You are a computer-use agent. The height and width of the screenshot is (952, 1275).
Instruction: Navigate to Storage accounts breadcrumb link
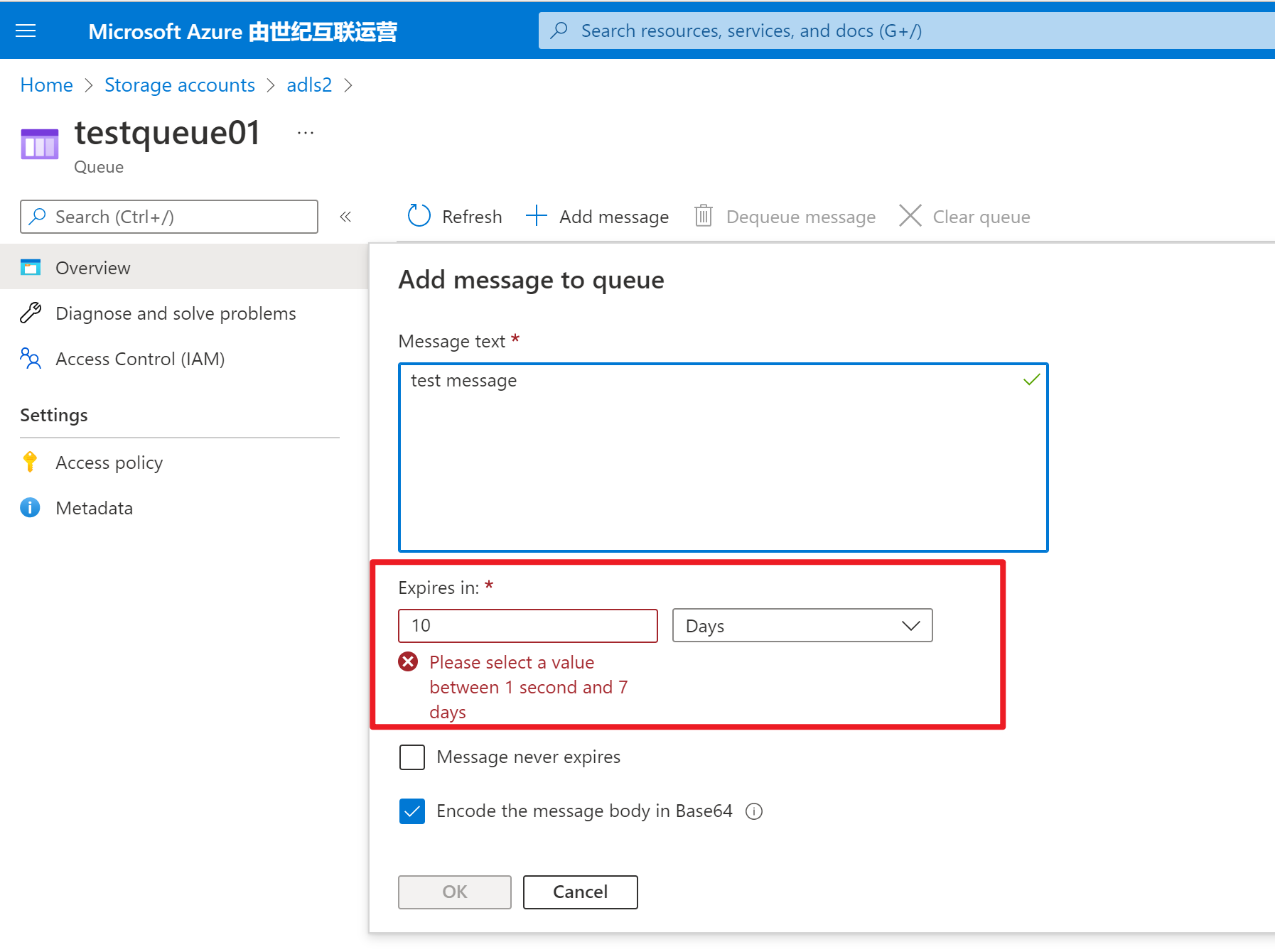179,85
